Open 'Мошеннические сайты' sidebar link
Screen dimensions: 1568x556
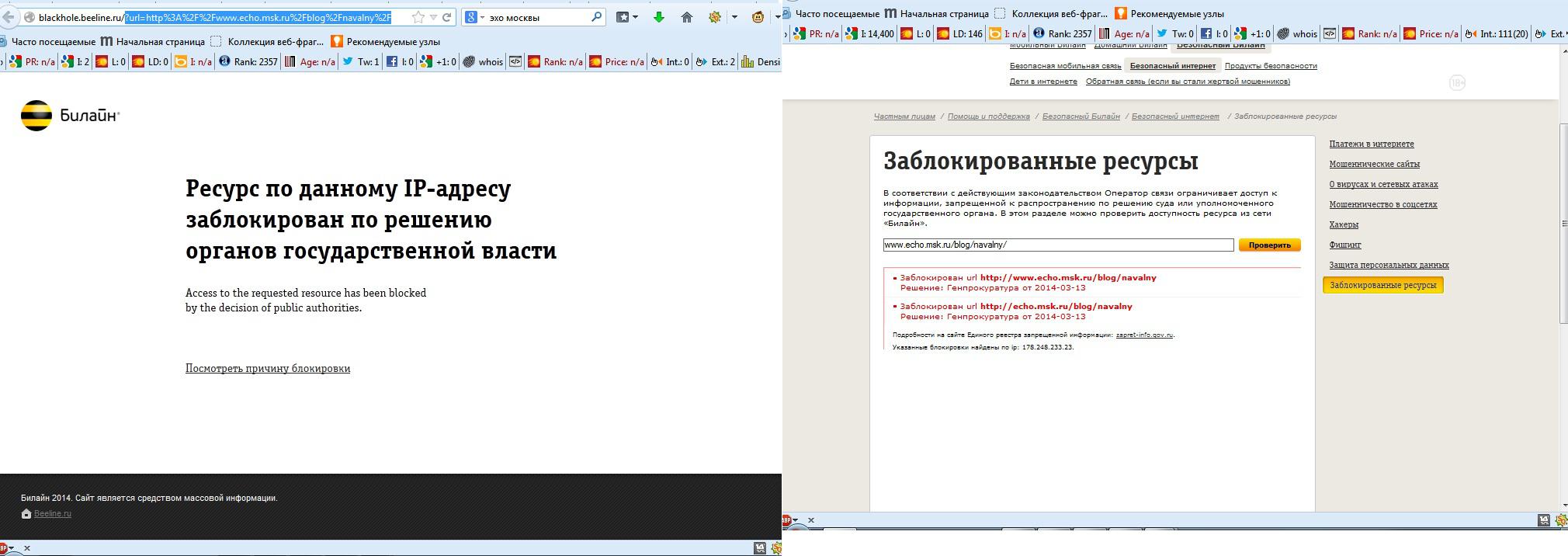tap(1375, 165)
